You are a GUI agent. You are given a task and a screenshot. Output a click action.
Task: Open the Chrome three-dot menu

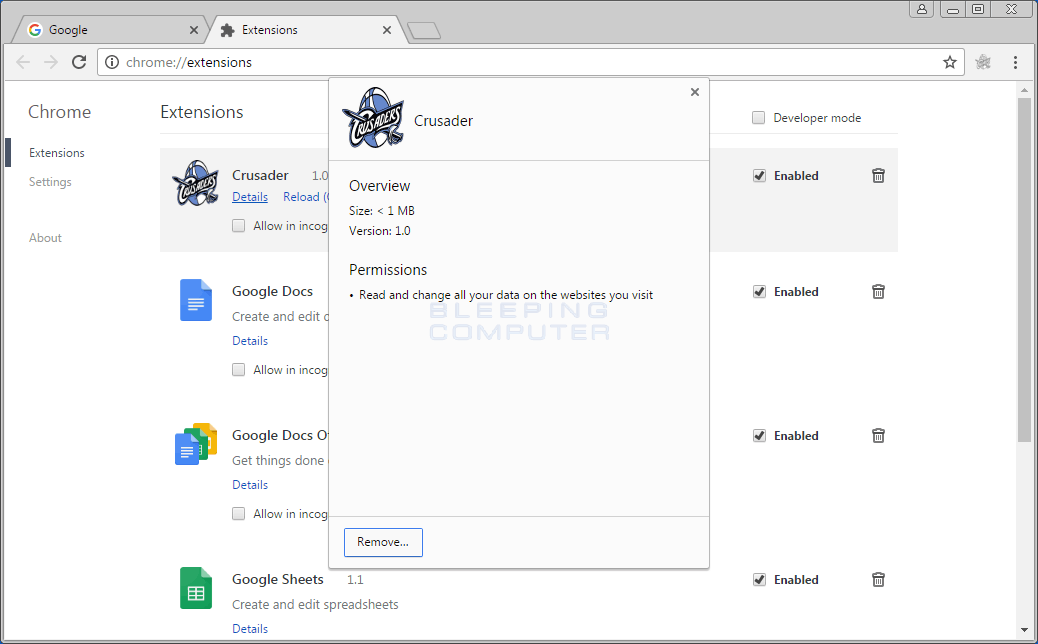(x=1015, y=62)
